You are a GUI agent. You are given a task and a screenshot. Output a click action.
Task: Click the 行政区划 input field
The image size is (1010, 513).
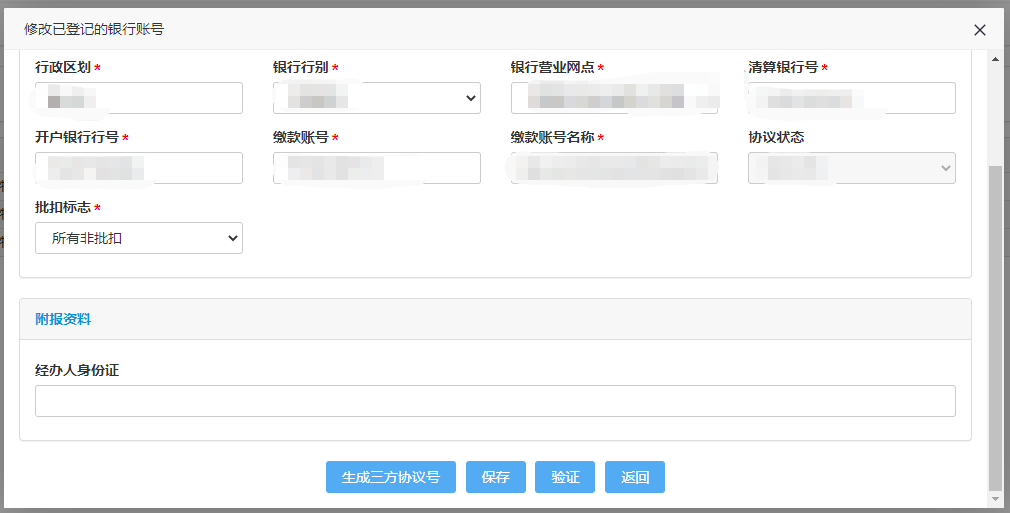(139, 98)
